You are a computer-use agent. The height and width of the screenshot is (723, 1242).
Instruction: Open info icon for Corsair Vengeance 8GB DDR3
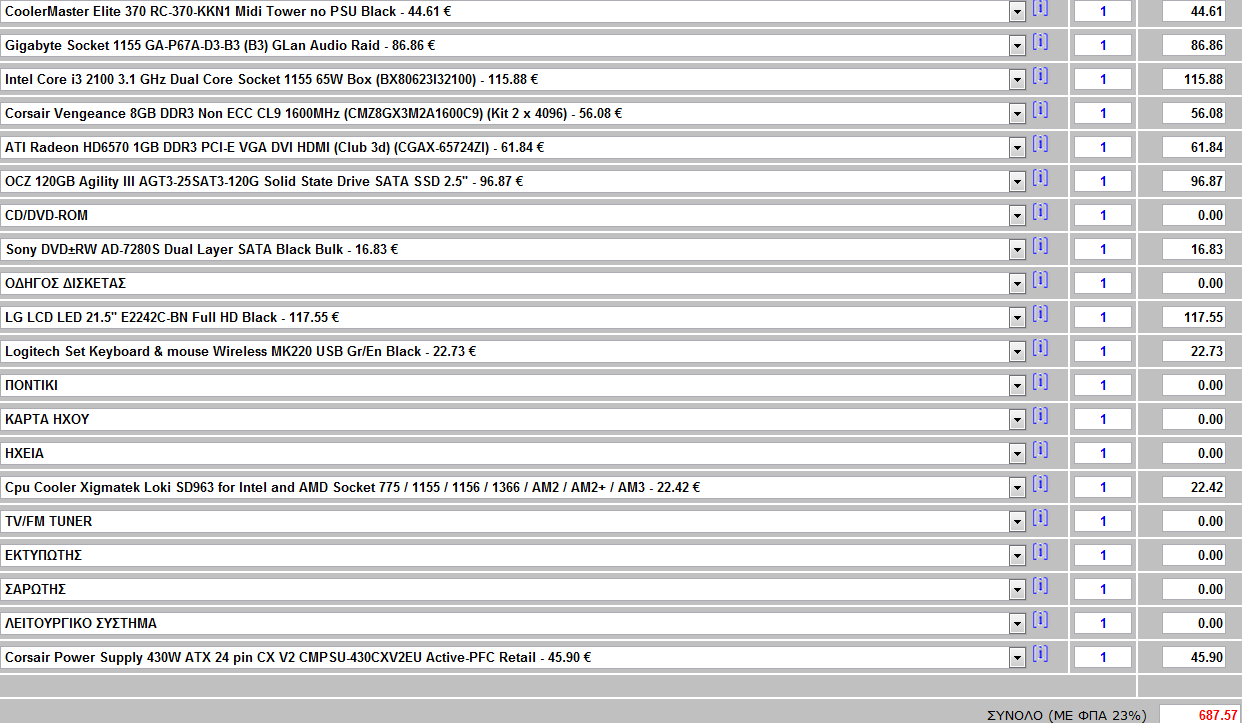click(x=1040, y=110)
